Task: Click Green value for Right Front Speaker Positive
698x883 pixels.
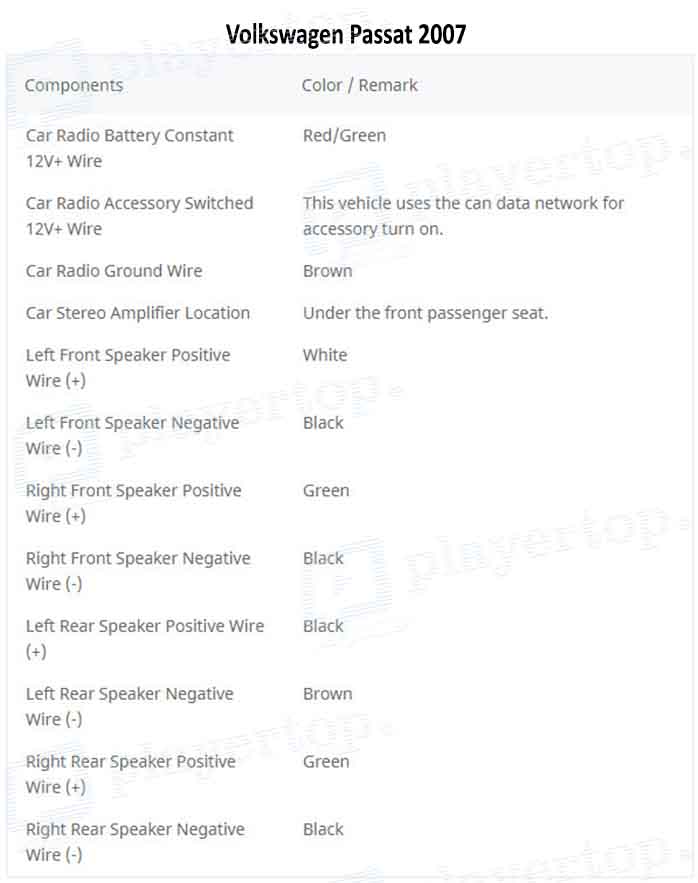Action: (x=326, y=490)
